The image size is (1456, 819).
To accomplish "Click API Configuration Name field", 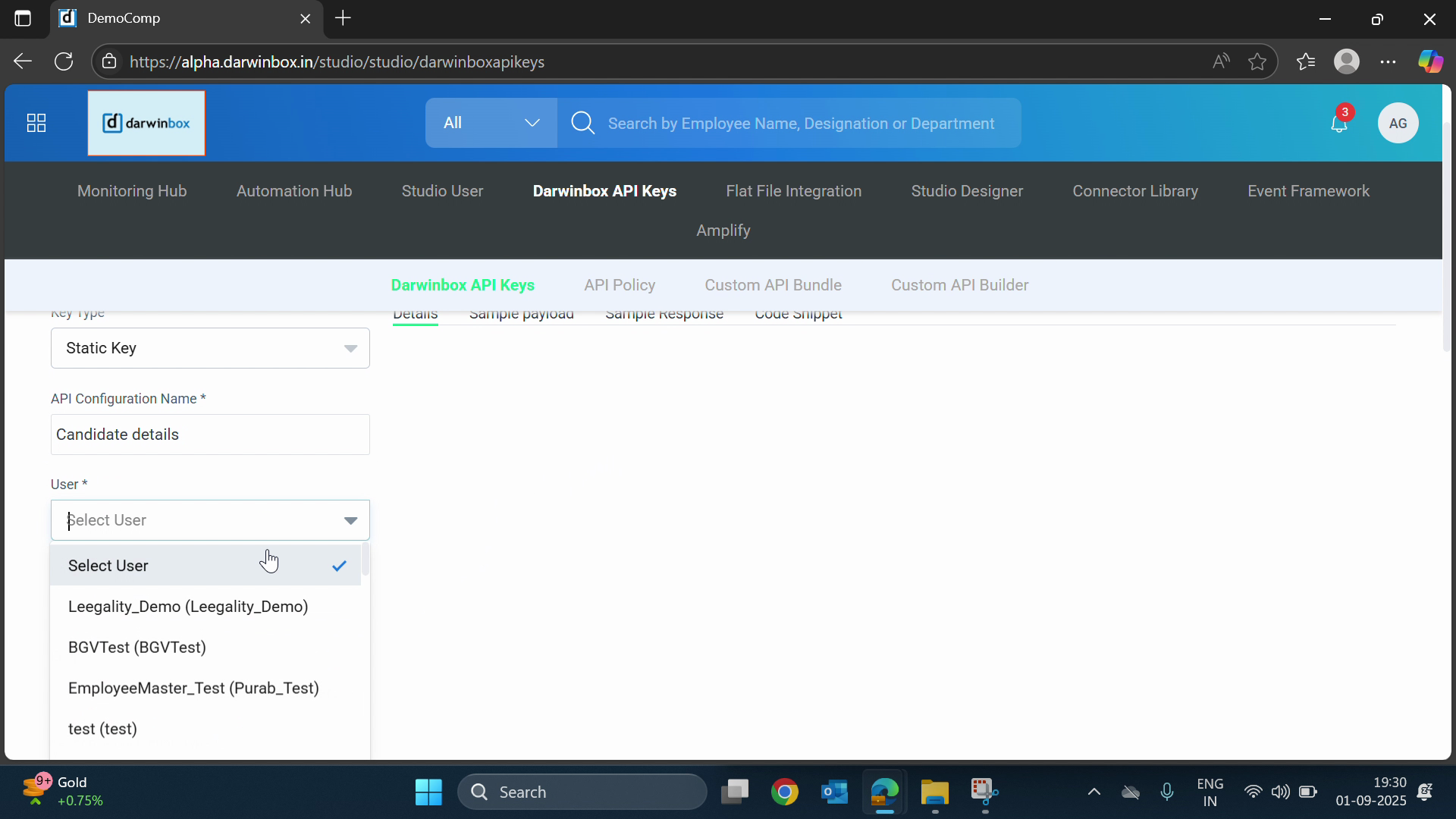I will 210,435.
